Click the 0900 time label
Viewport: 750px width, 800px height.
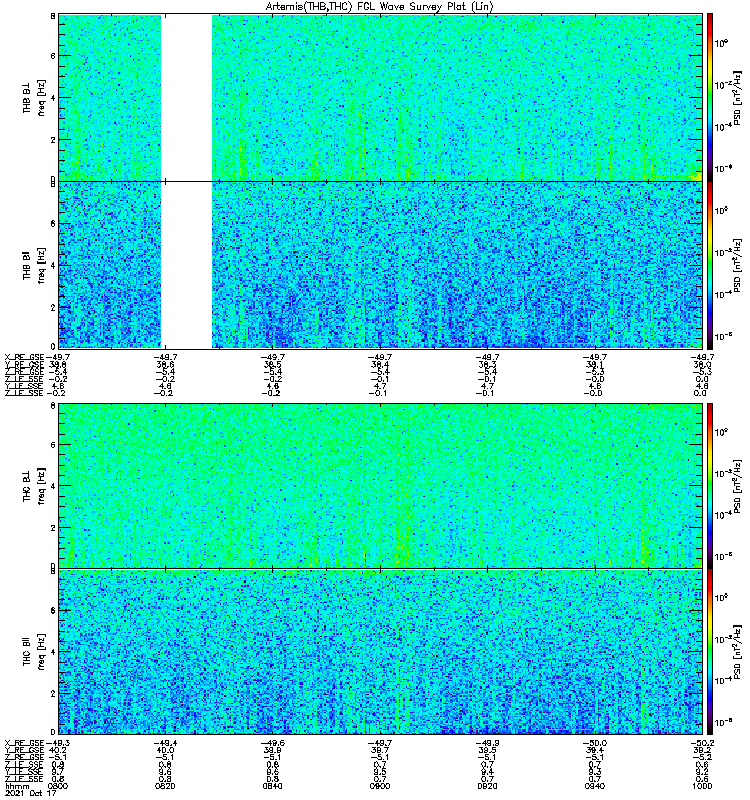click(x=380, y=786)
